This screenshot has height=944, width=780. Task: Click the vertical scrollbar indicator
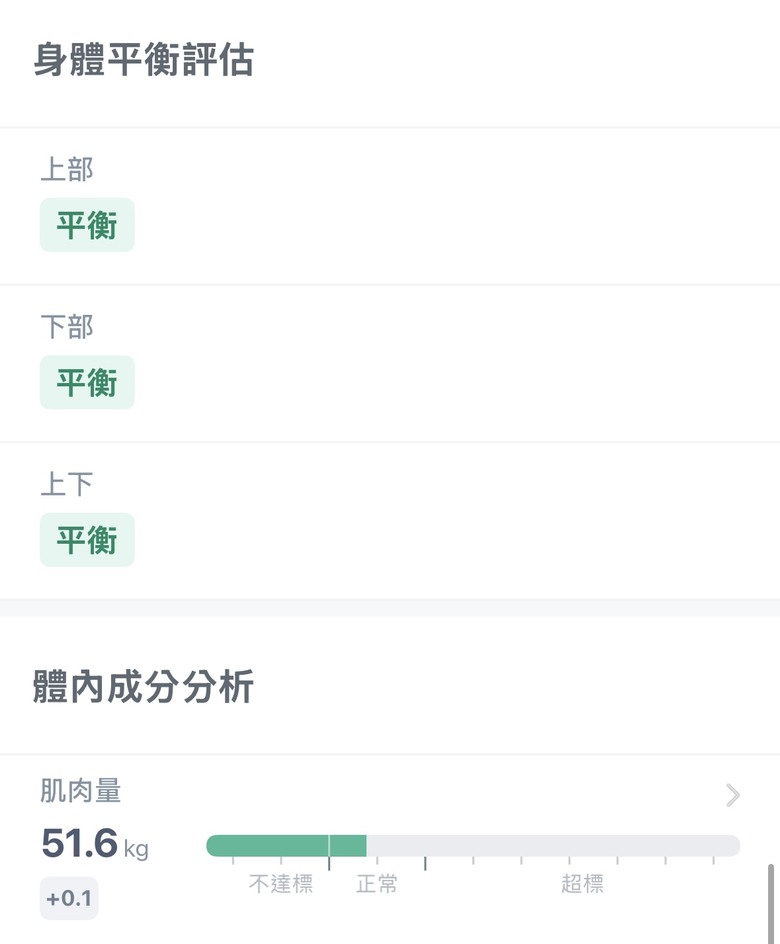(x=770, y=904)
